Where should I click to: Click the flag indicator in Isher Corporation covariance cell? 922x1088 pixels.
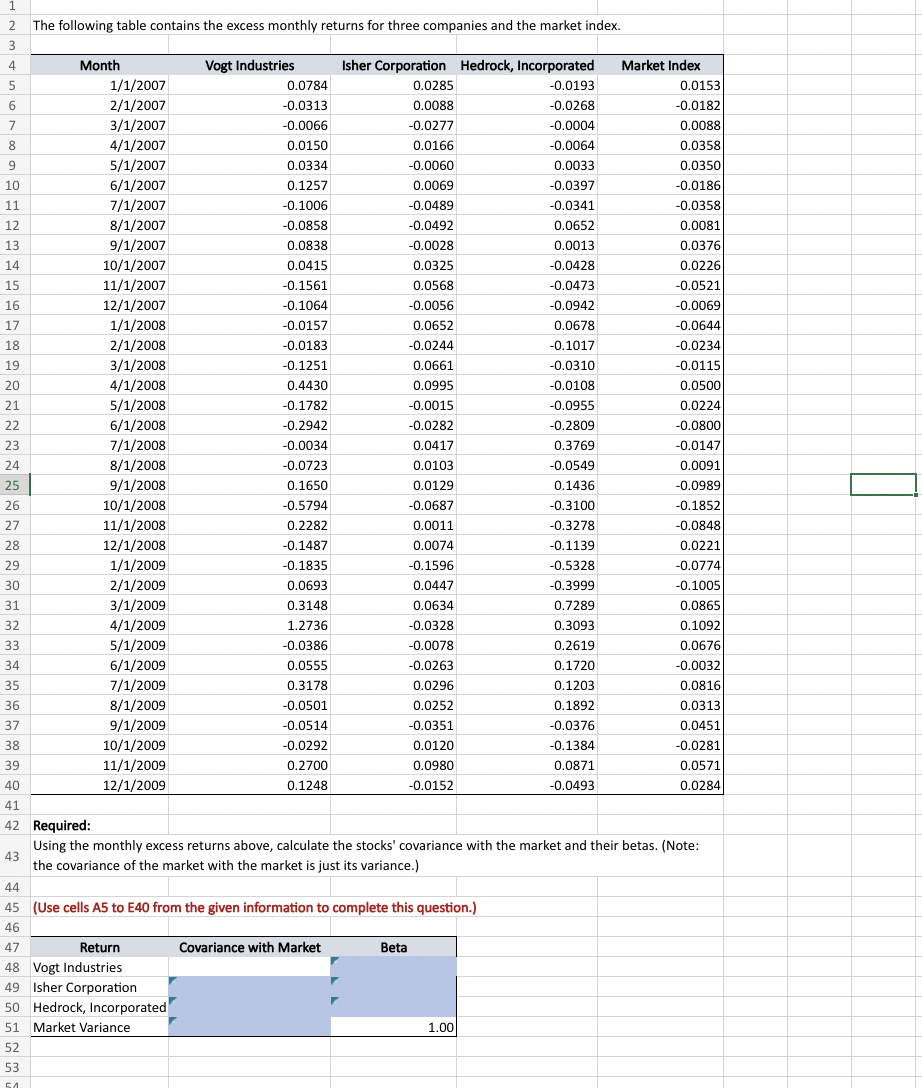tap(174, 980)
